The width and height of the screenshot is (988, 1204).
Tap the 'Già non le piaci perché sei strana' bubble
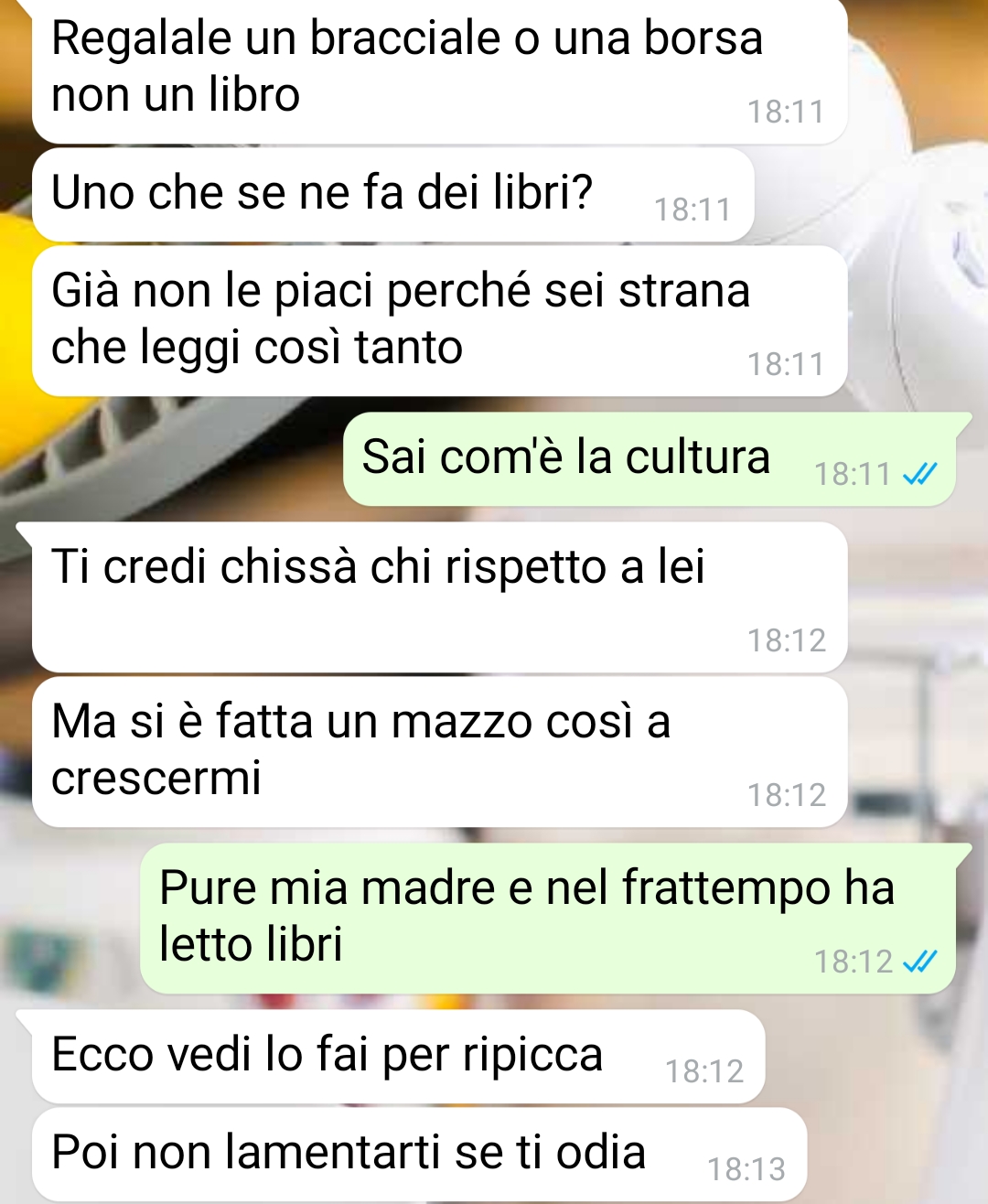pyautogui.click(x=440, y=320)
